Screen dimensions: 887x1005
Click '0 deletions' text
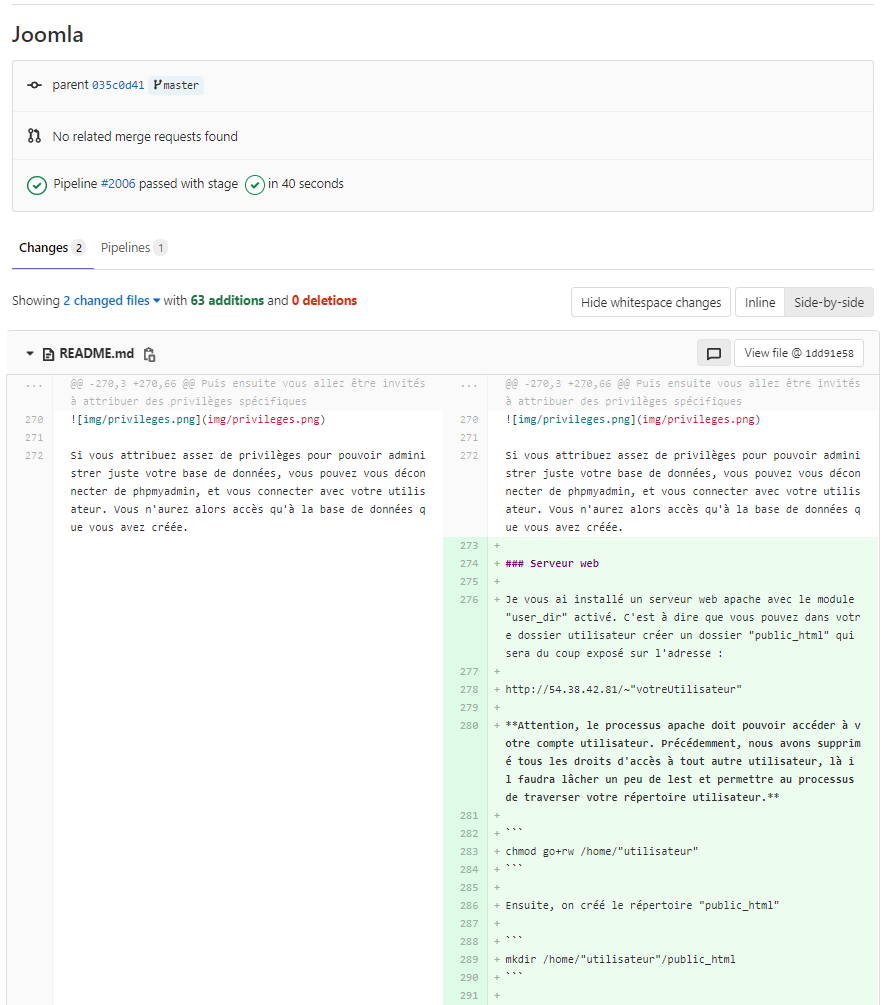[324, 301]
